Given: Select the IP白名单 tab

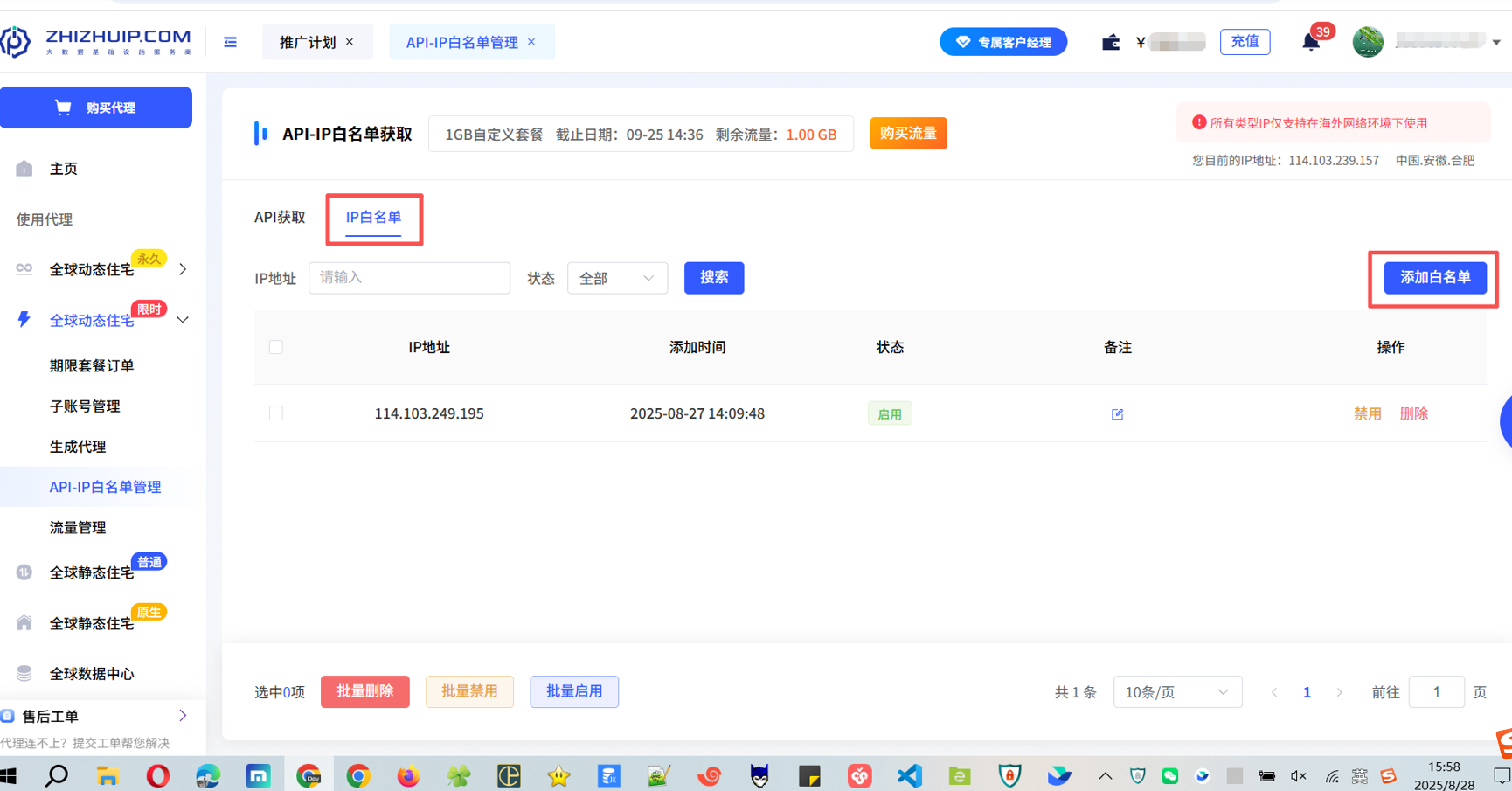Looking at the screenshot, I should point(373,218).
